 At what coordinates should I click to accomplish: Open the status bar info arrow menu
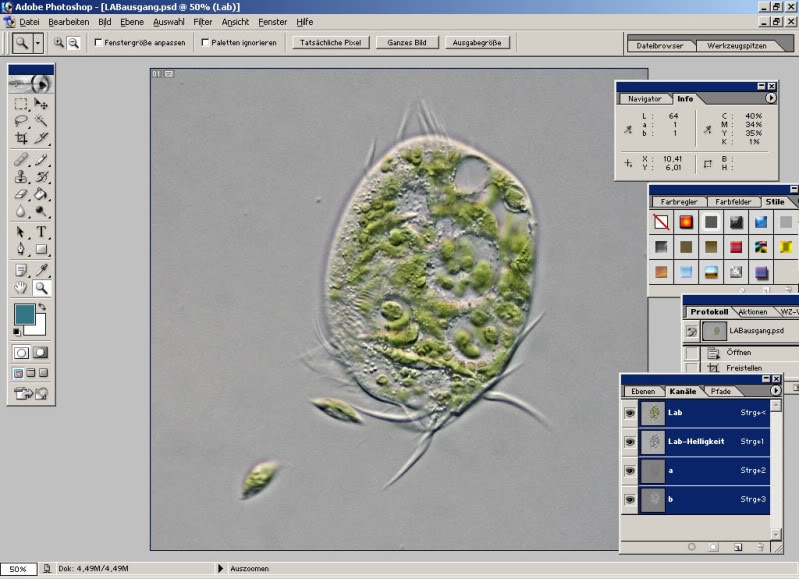pos(220,568)
